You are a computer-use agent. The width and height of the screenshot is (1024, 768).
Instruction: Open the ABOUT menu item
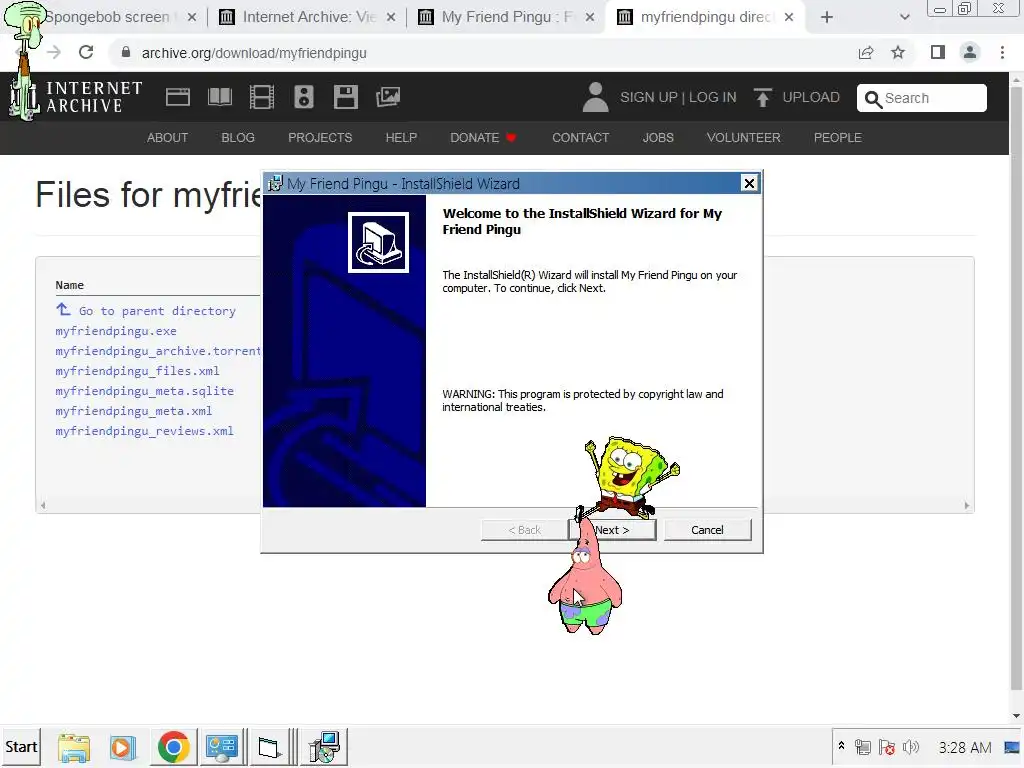pos(167,138)
